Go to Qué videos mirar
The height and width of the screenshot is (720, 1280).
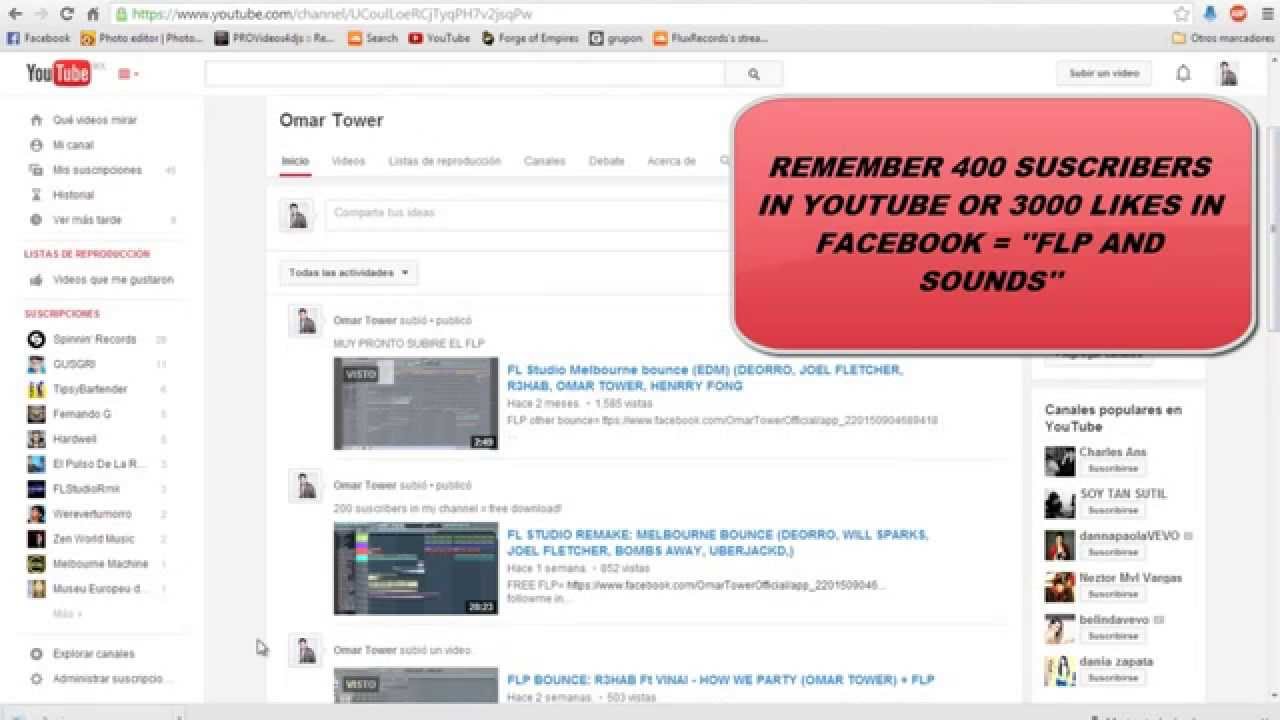click(x=95, y=120)
